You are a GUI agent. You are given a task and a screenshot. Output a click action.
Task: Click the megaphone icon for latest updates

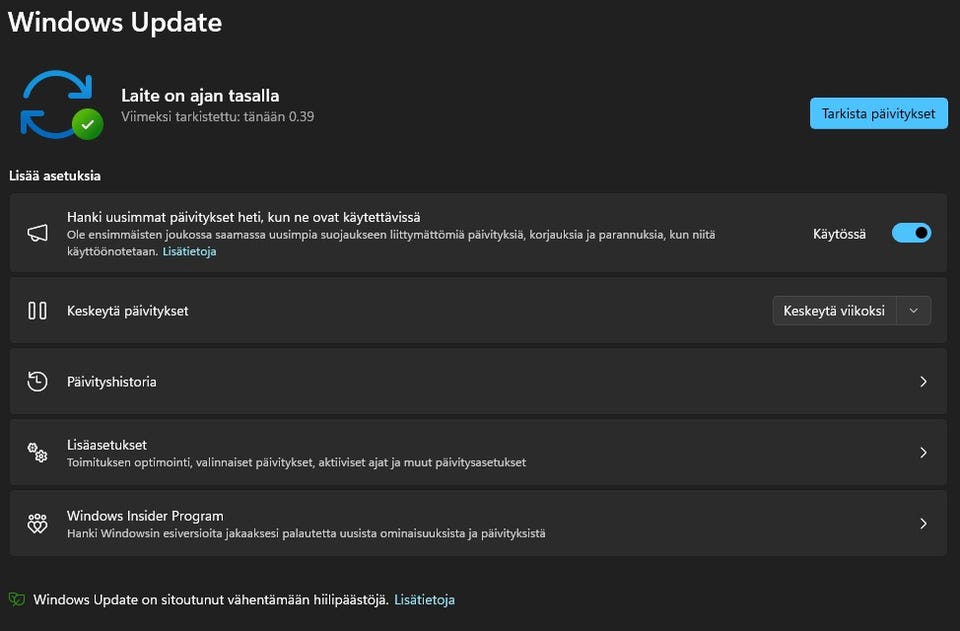(x=37, y=233)
